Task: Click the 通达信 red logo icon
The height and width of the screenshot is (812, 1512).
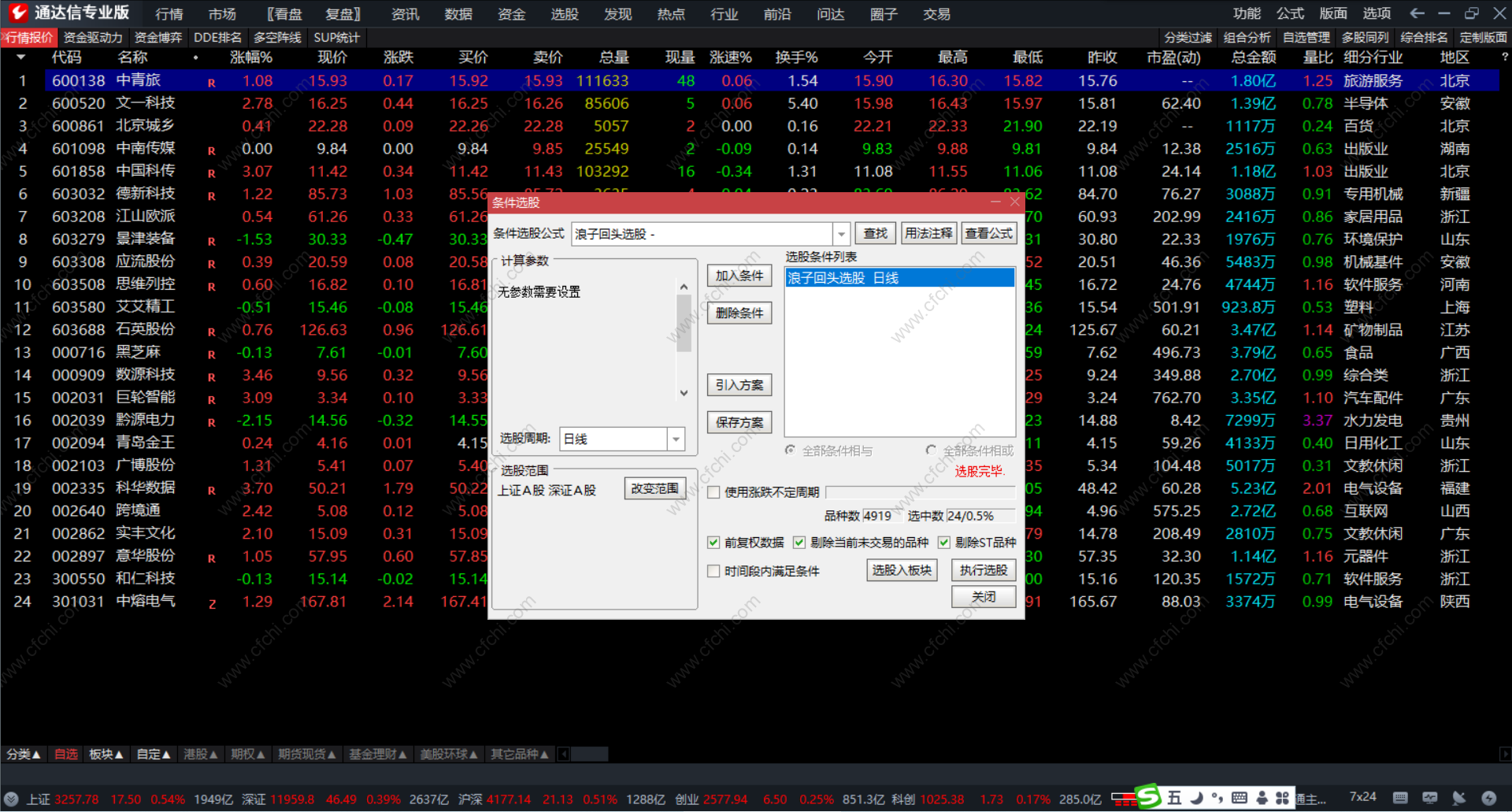Action: pos(18,12)
